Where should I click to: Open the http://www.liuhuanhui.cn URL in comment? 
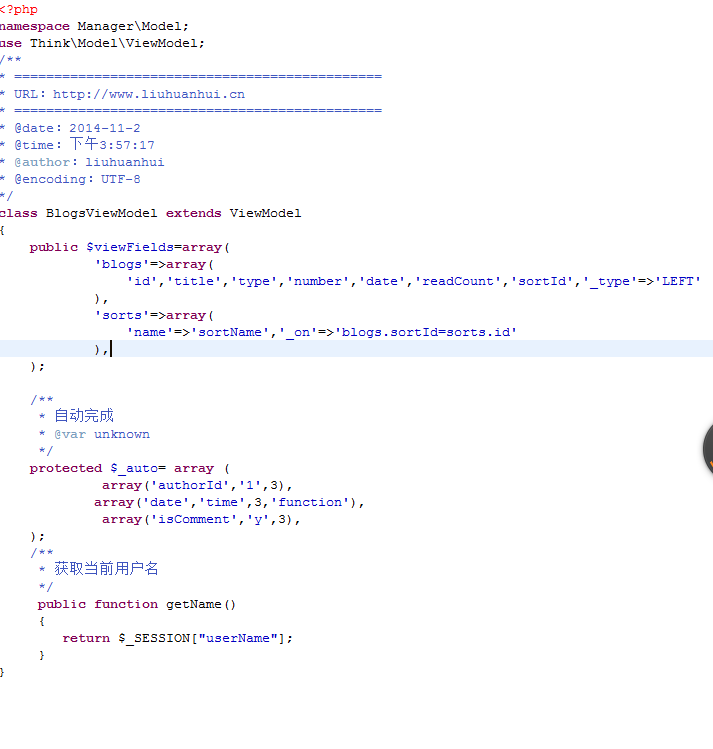tap(149, 94)
